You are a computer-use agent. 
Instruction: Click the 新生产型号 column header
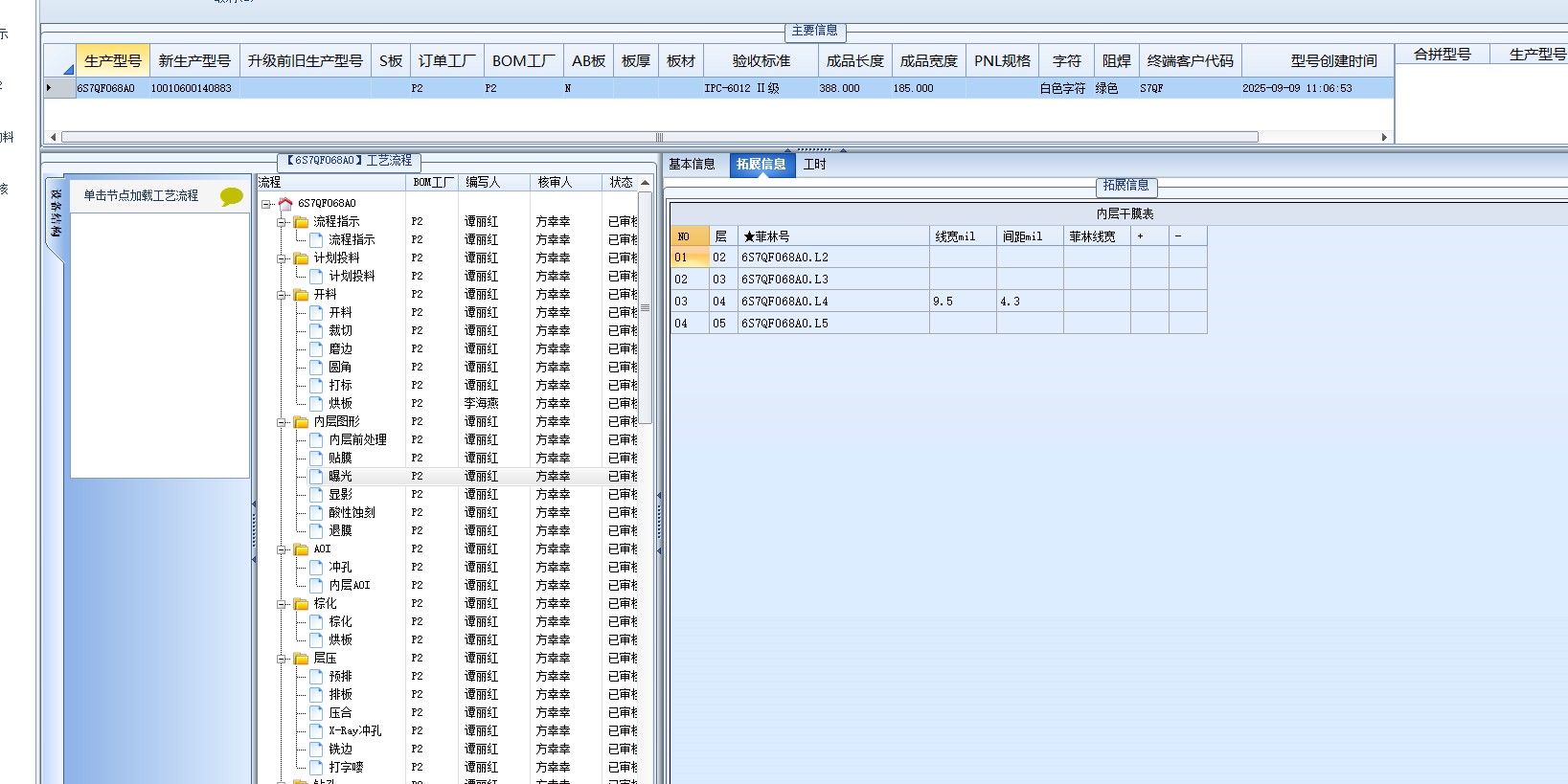pos(194,60)
